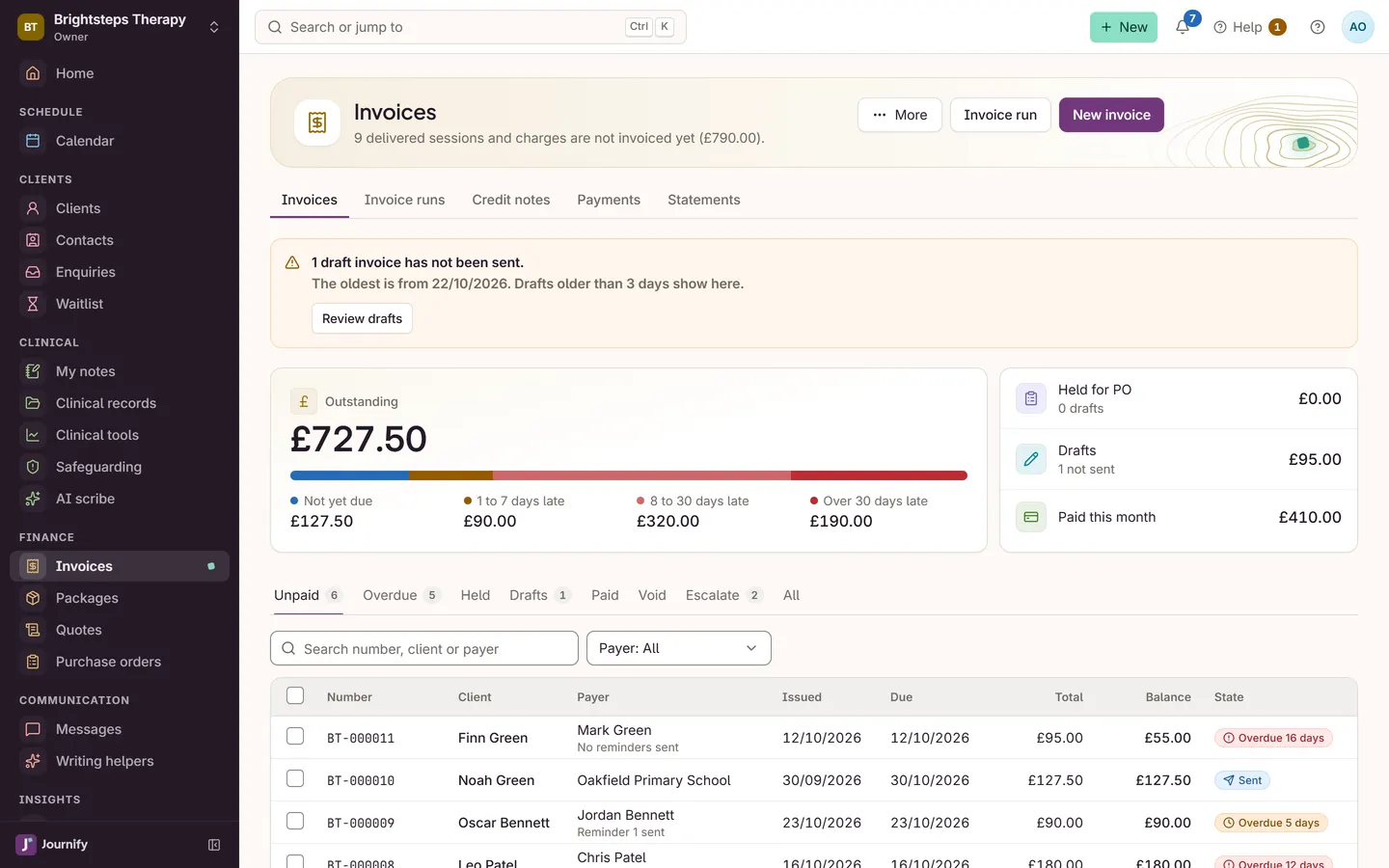Tick the select-all checkbox in table header

(x=295, y=695)
